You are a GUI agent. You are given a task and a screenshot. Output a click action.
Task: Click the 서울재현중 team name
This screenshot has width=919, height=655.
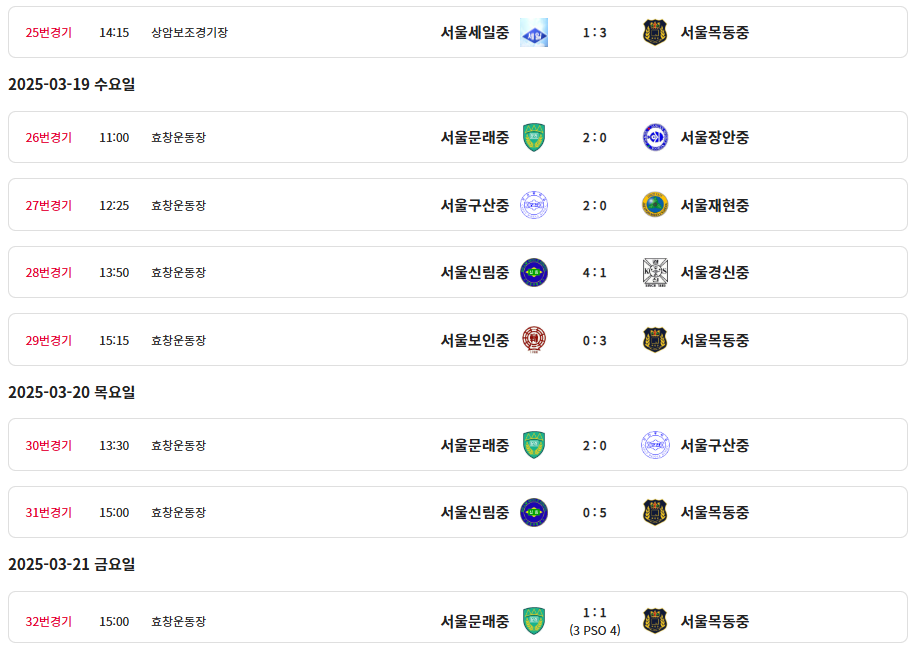point(715,205)
